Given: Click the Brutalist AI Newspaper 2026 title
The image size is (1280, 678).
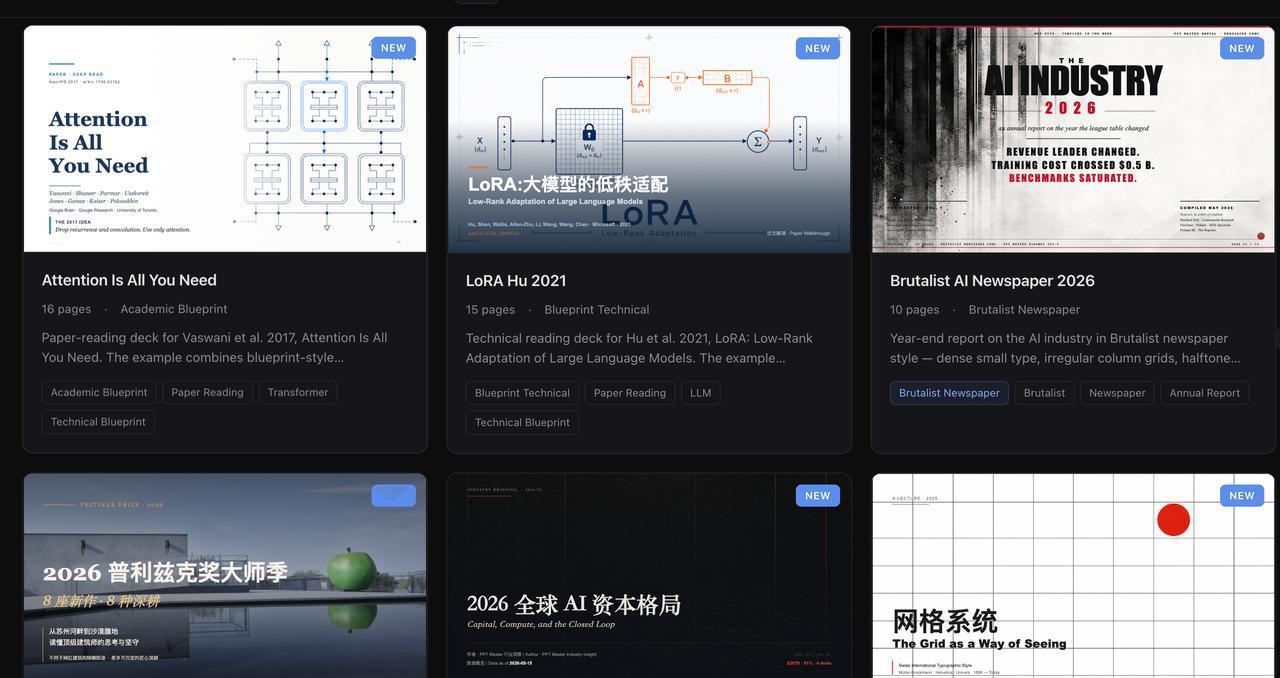Looking at the screenshot, I should tap(992, 280).
